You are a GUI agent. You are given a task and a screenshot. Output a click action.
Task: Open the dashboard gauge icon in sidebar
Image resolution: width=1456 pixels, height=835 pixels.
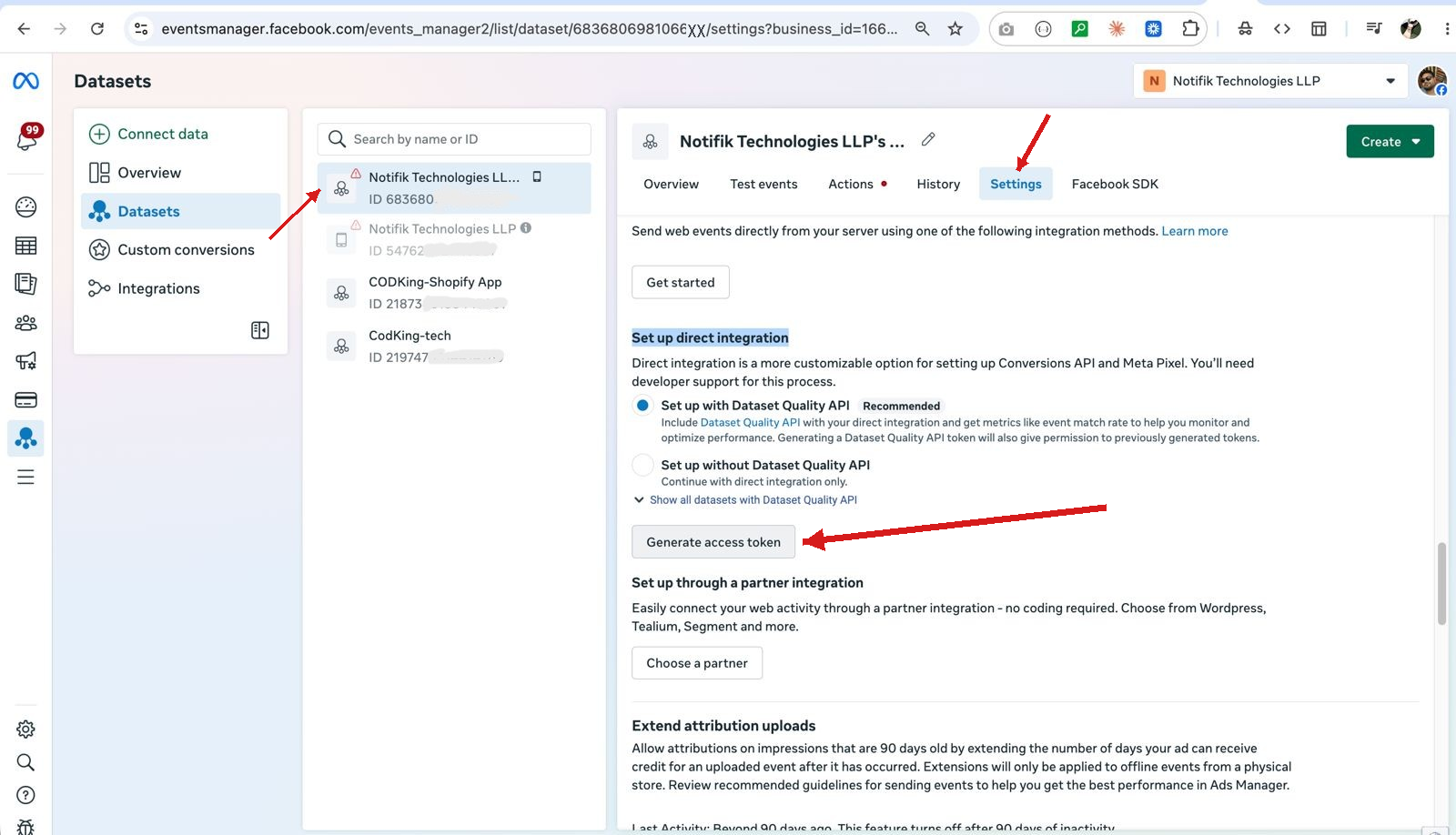pos(25,206)
